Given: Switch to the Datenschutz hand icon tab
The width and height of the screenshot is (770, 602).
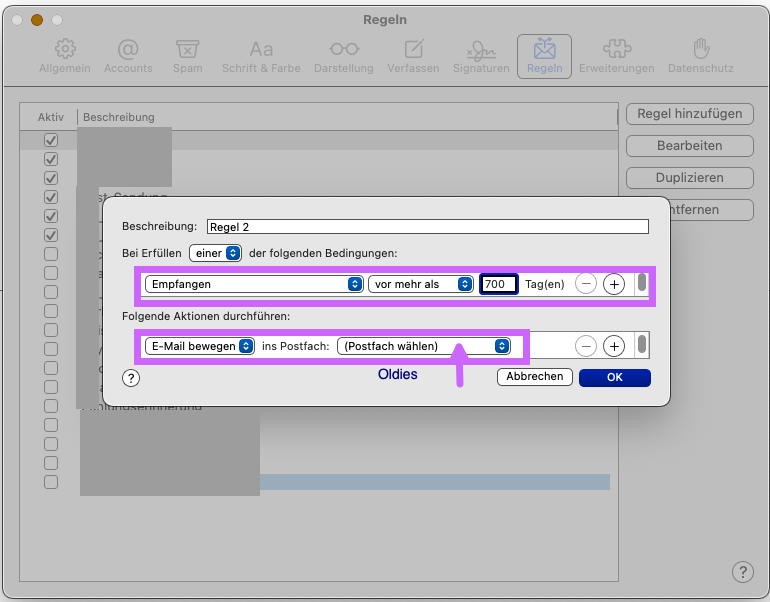Looking at the screenshot, I should point(700,56).
